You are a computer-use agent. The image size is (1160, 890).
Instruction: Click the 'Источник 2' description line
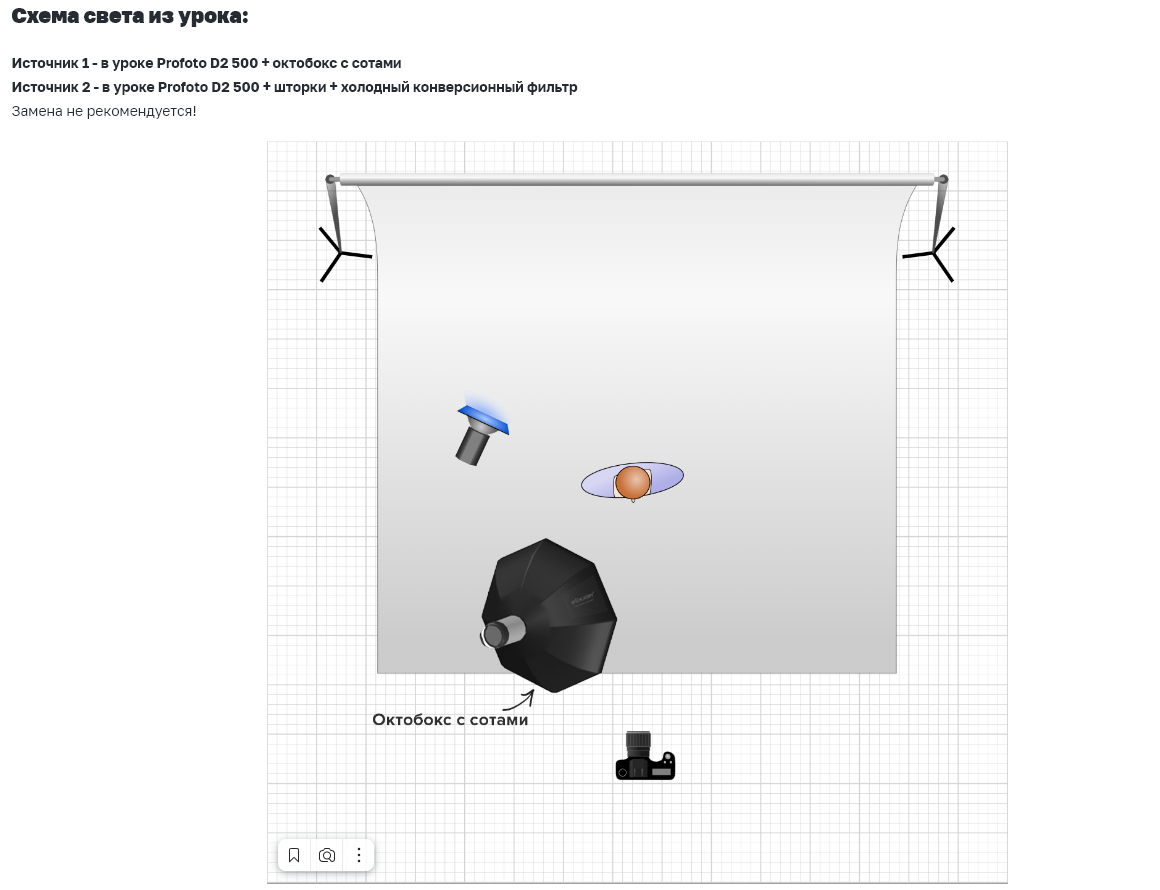tap(294, 87)
